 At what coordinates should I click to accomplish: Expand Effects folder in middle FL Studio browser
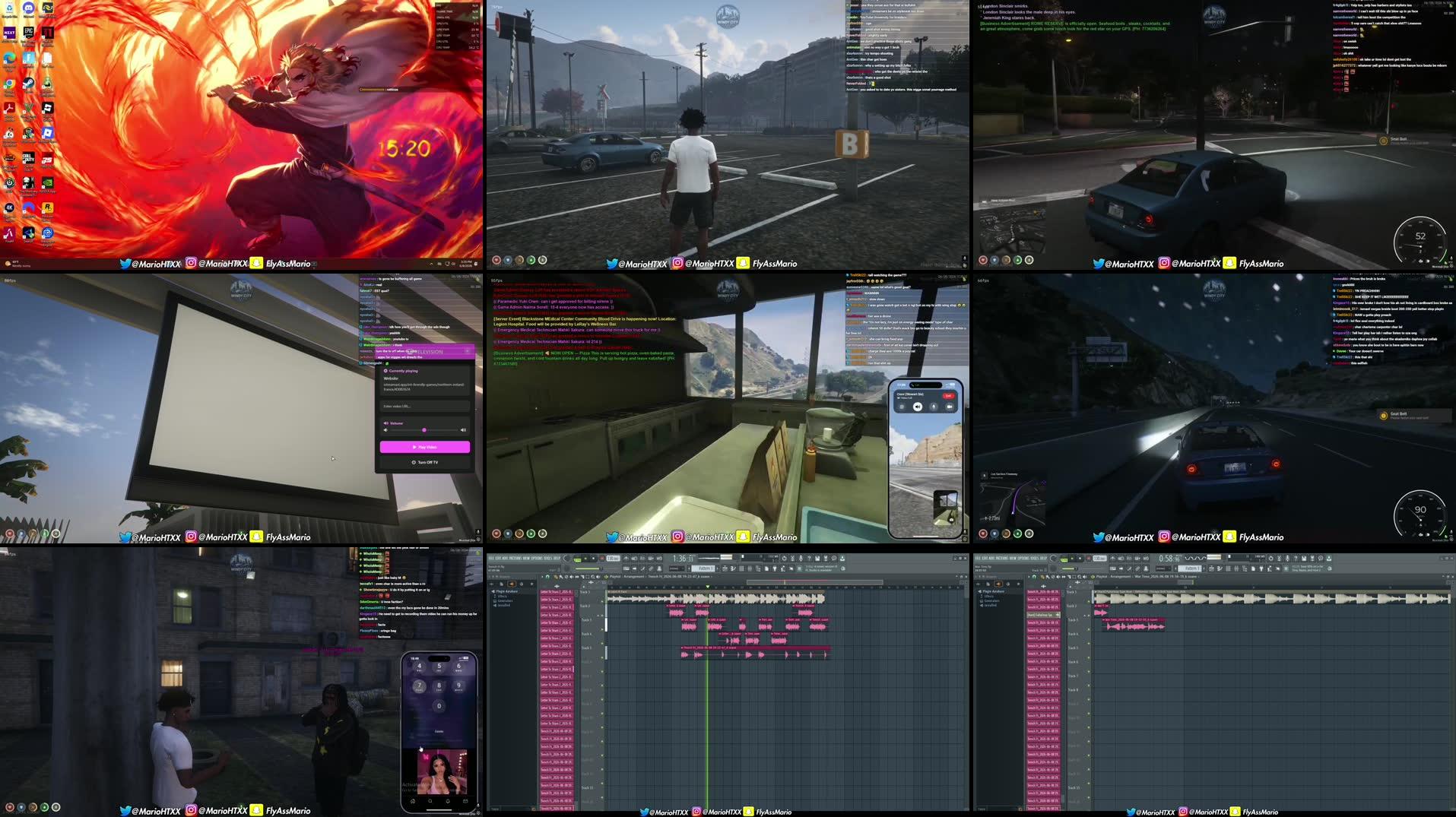click(502, 596)
